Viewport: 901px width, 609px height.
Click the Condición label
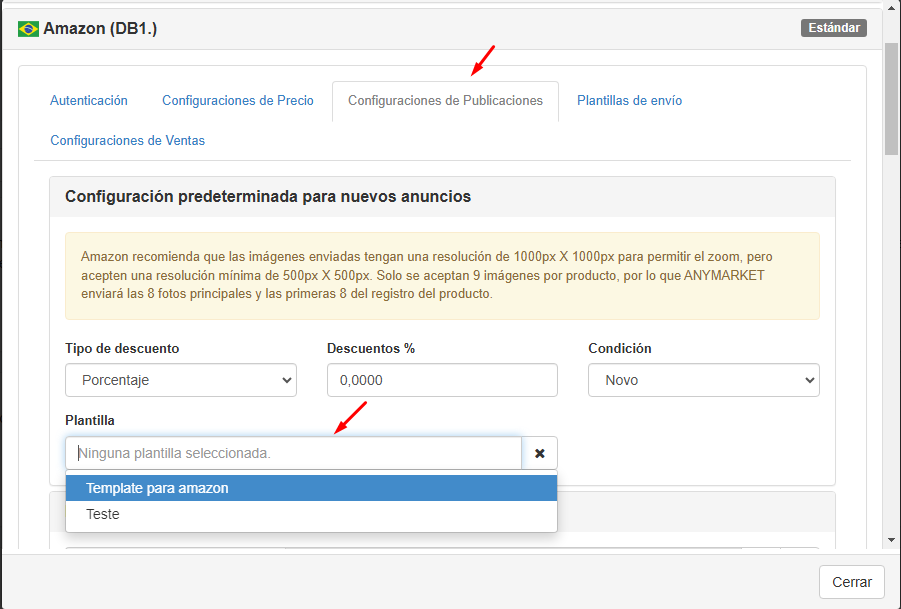[x=619, y=349]
